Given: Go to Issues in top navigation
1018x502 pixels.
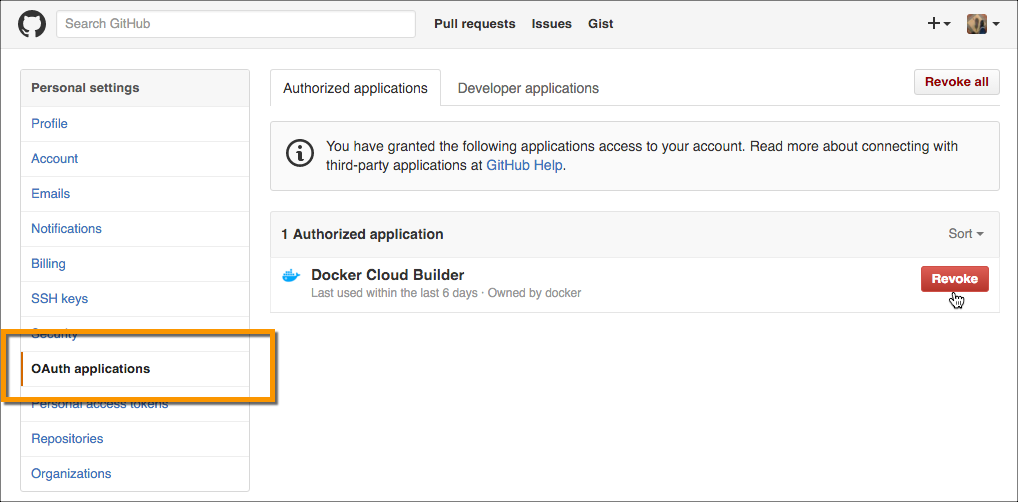Looking at the screenshot, I should click(x=551, y=24).
